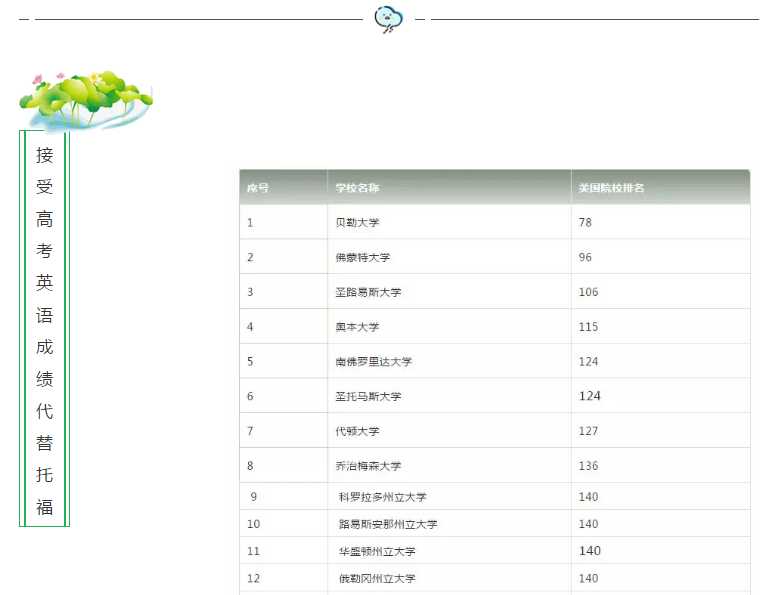Screen dimensions: 779x595
Task: Select 贝勒大学 in the table
Action: tap(357, 223)
